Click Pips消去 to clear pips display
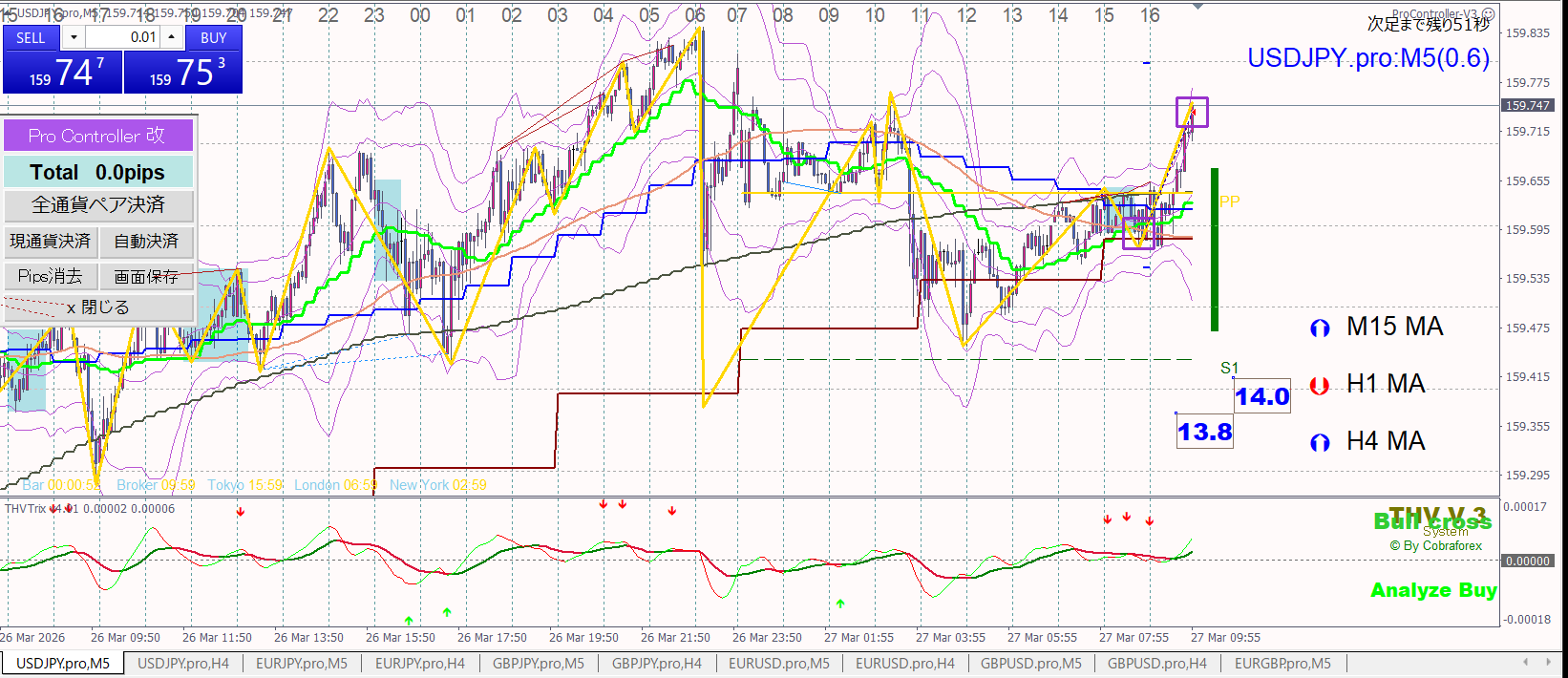The image size is (1568, 678). (x=51, y=276)
